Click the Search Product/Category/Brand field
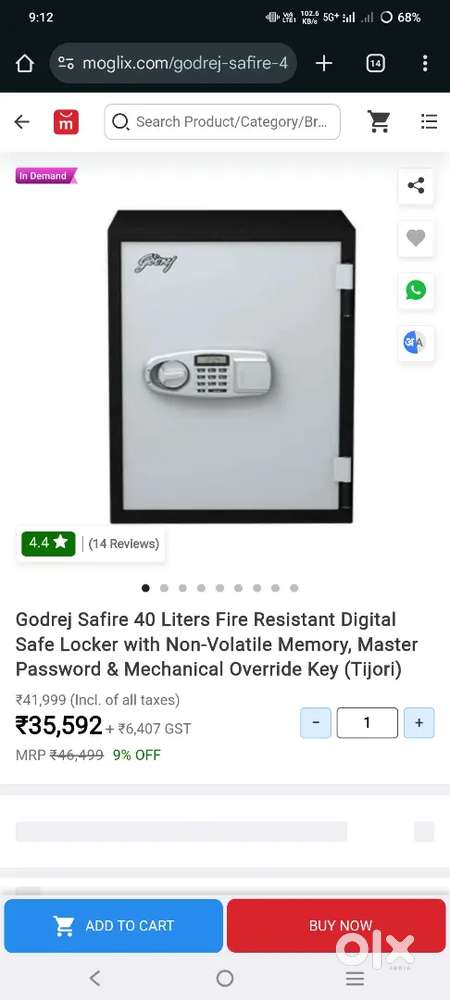Screen dimensions: 450x1000 222,122
